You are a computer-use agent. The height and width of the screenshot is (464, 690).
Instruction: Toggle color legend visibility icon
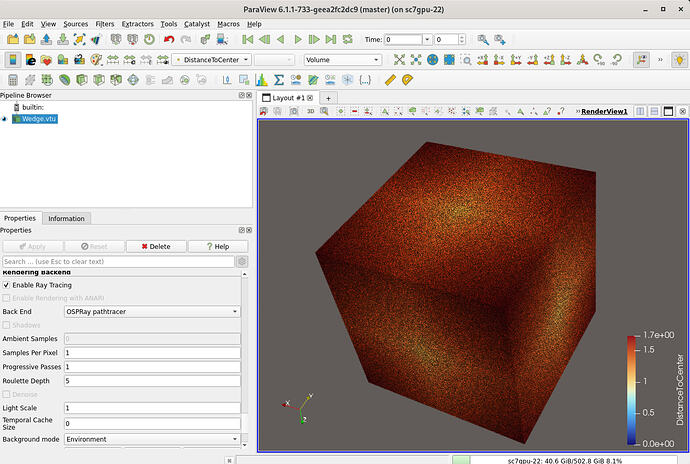point(13,59)
